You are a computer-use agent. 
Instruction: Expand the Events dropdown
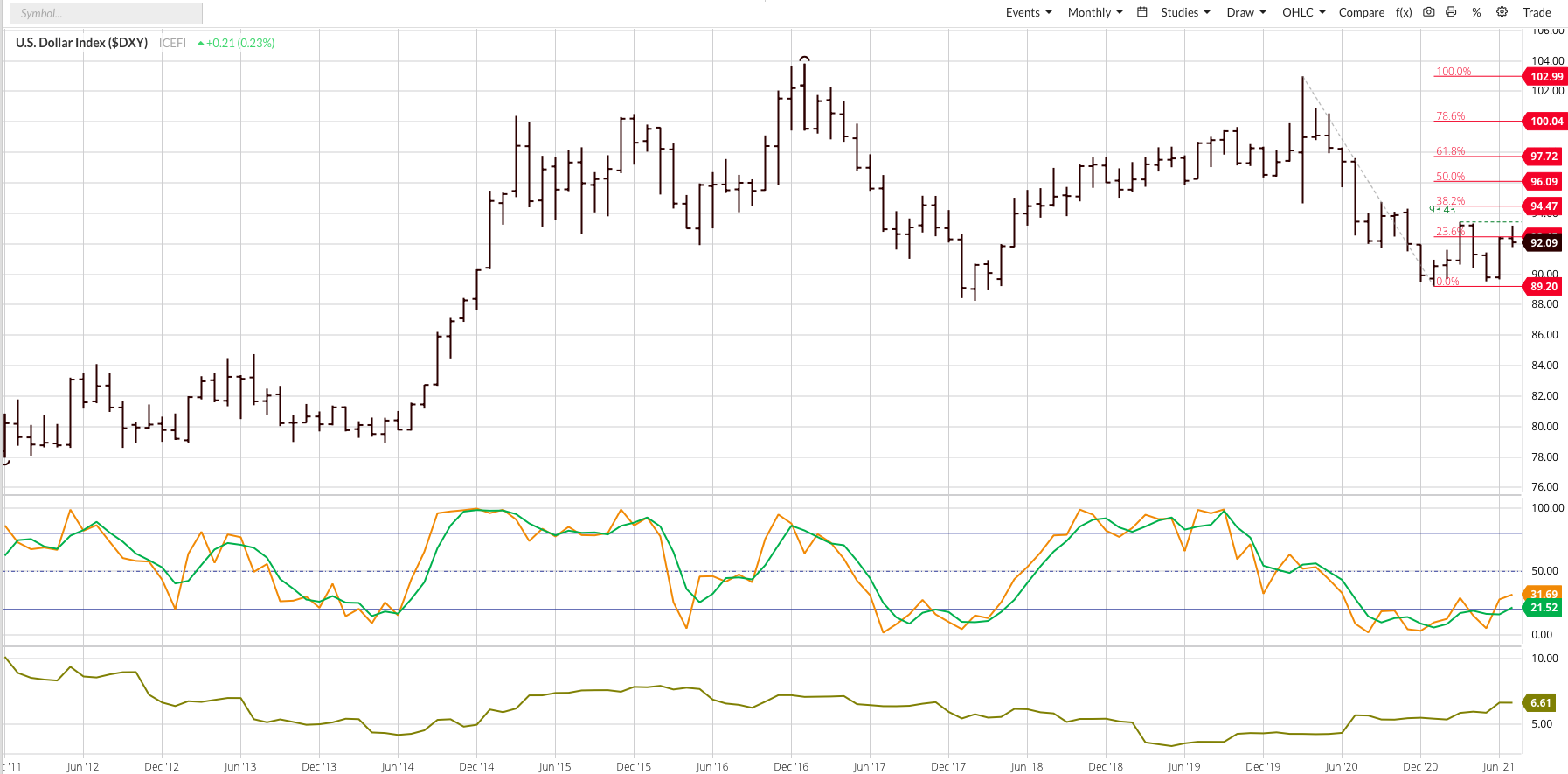click(1028, 12)
